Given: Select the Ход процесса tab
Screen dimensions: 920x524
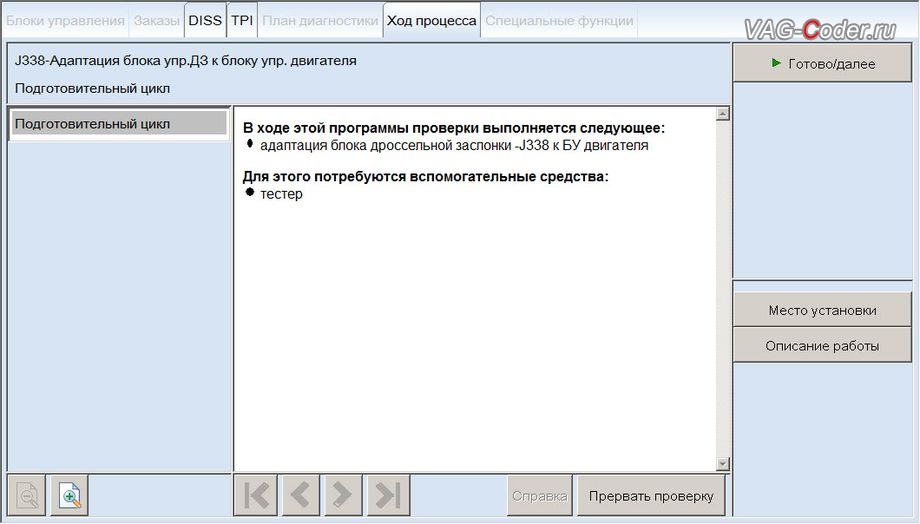Looking at the screenshot, I should 431,21.
